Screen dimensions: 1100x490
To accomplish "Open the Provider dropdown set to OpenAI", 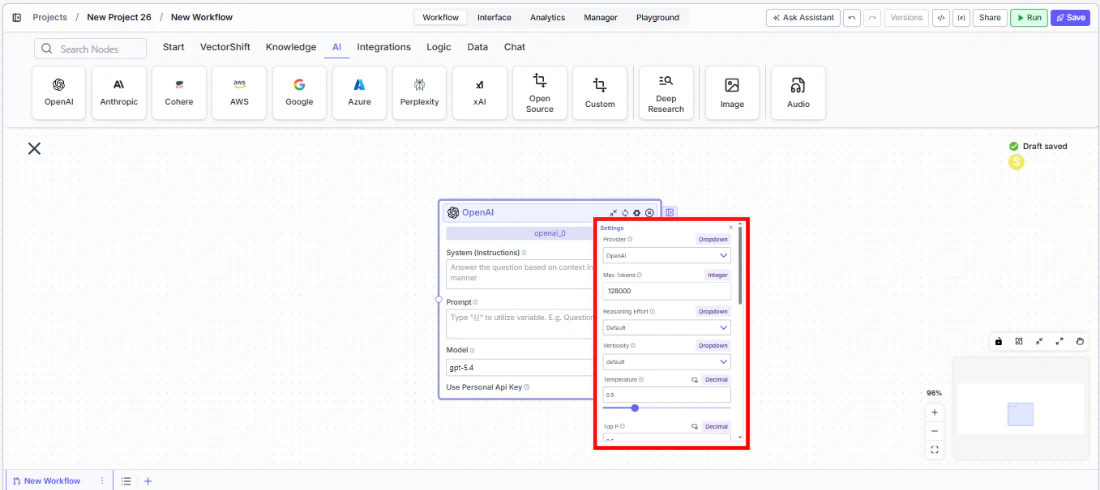I will 666,256.
